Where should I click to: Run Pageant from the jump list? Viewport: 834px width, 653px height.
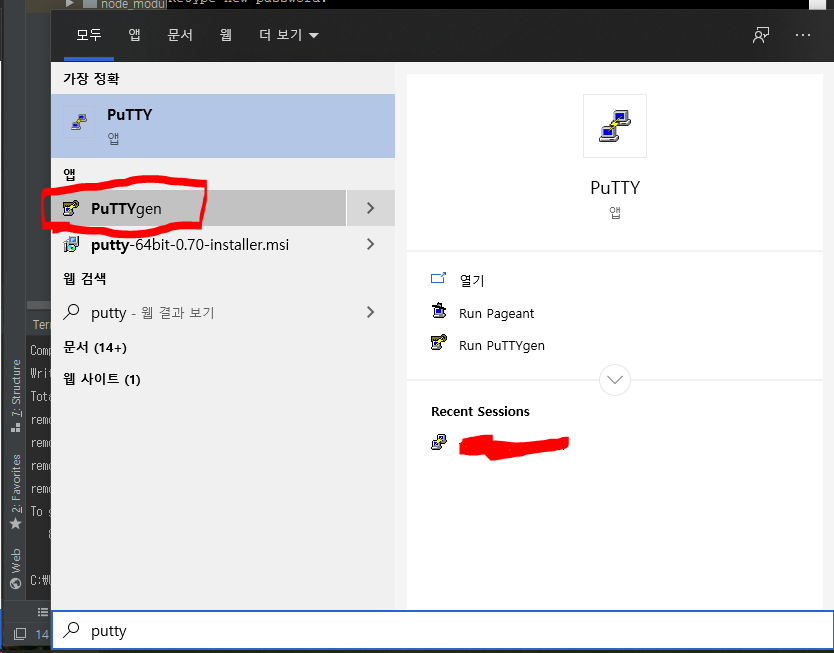pyautogui.click(x=496, y=313)
